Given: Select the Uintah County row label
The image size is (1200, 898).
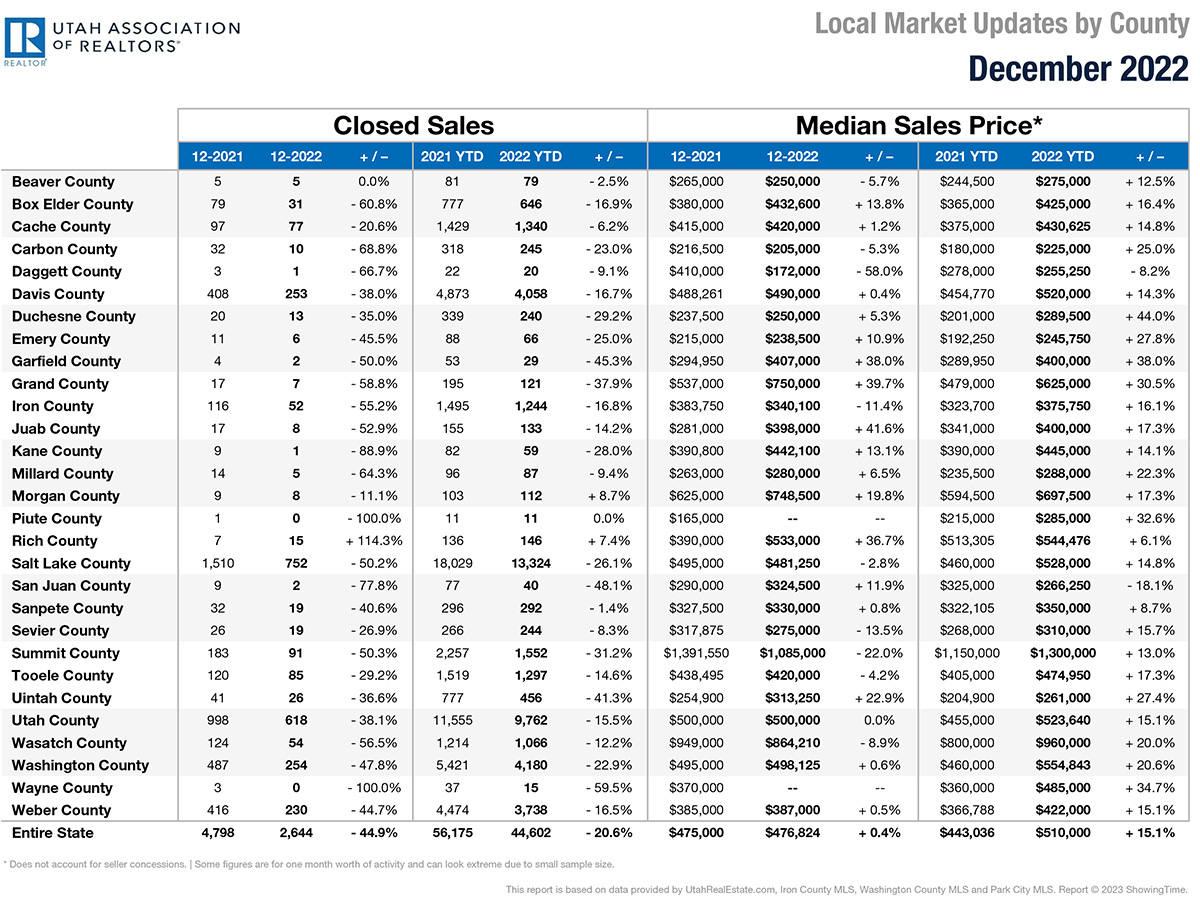Looking at the screenshot, I should coord(62,698).
